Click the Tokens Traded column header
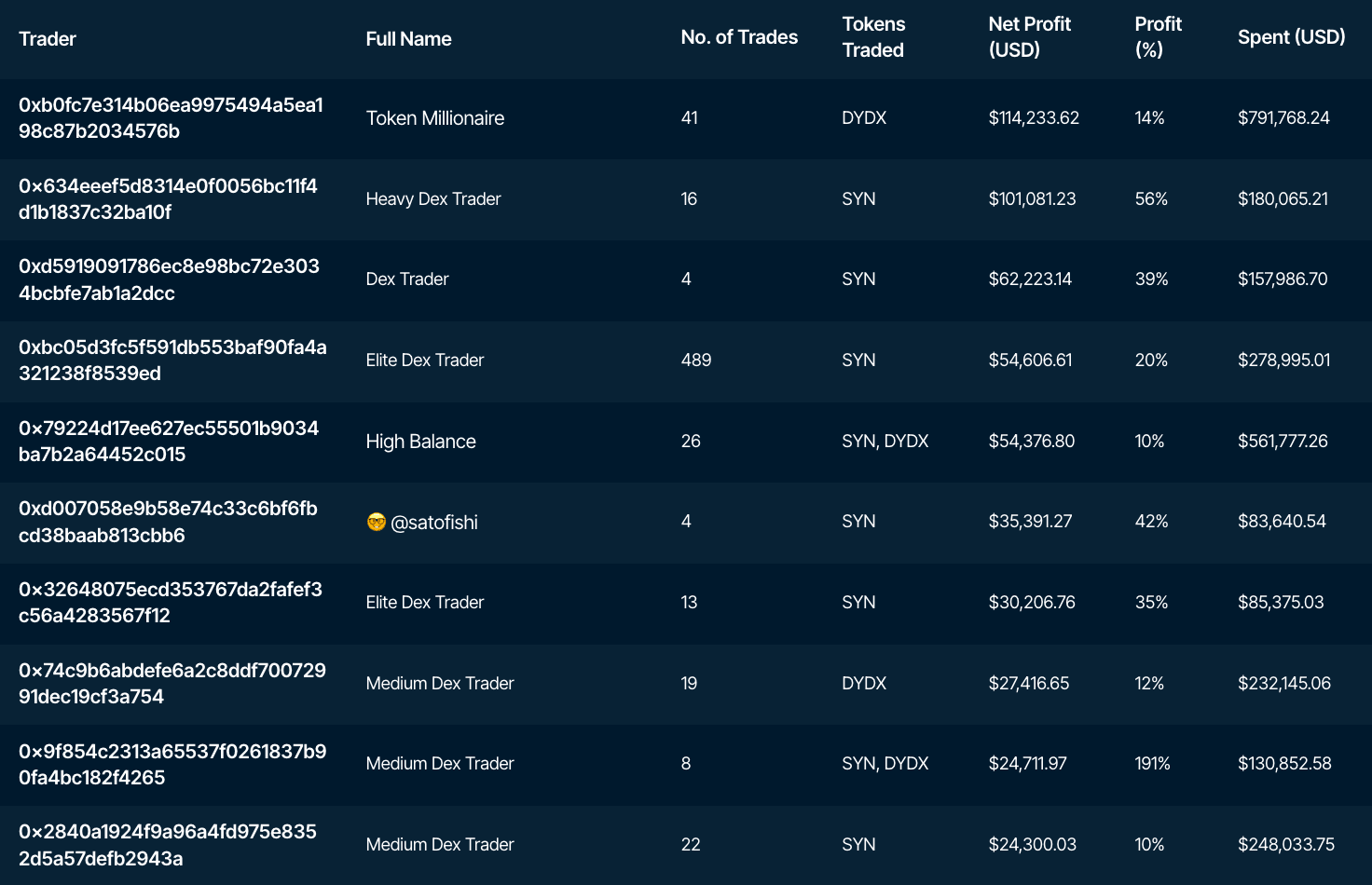Screen dimensions: 1372x885 point(873,37)
